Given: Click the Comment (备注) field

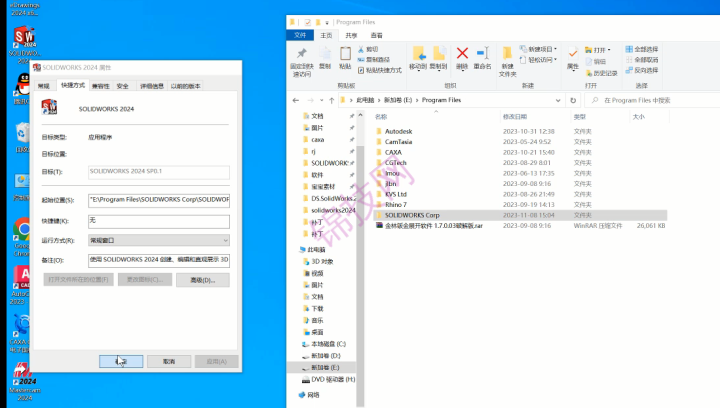Looking at the screenshot, I should [x=159, y=260].
